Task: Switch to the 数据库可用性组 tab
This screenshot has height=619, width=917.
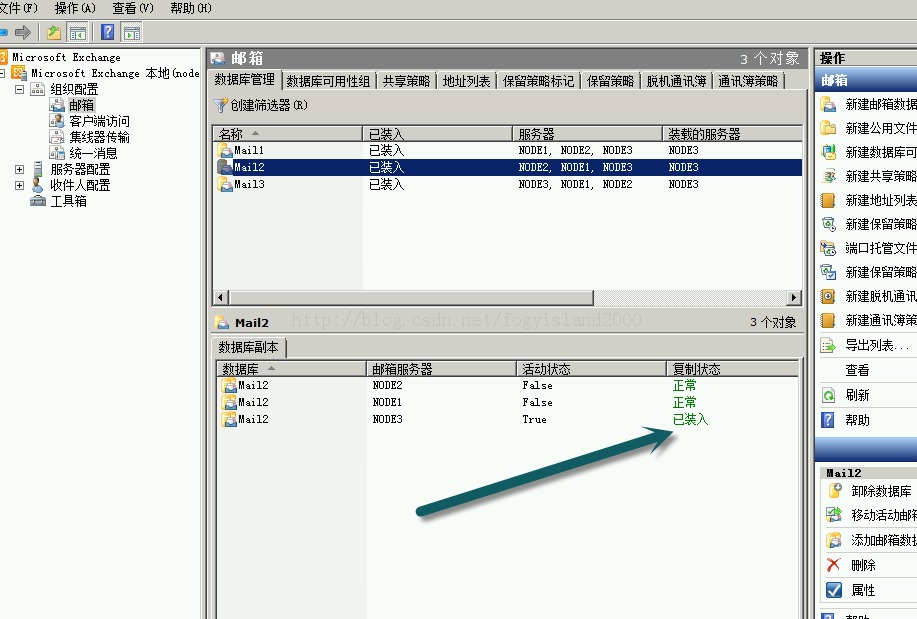Action: [328, 81]
